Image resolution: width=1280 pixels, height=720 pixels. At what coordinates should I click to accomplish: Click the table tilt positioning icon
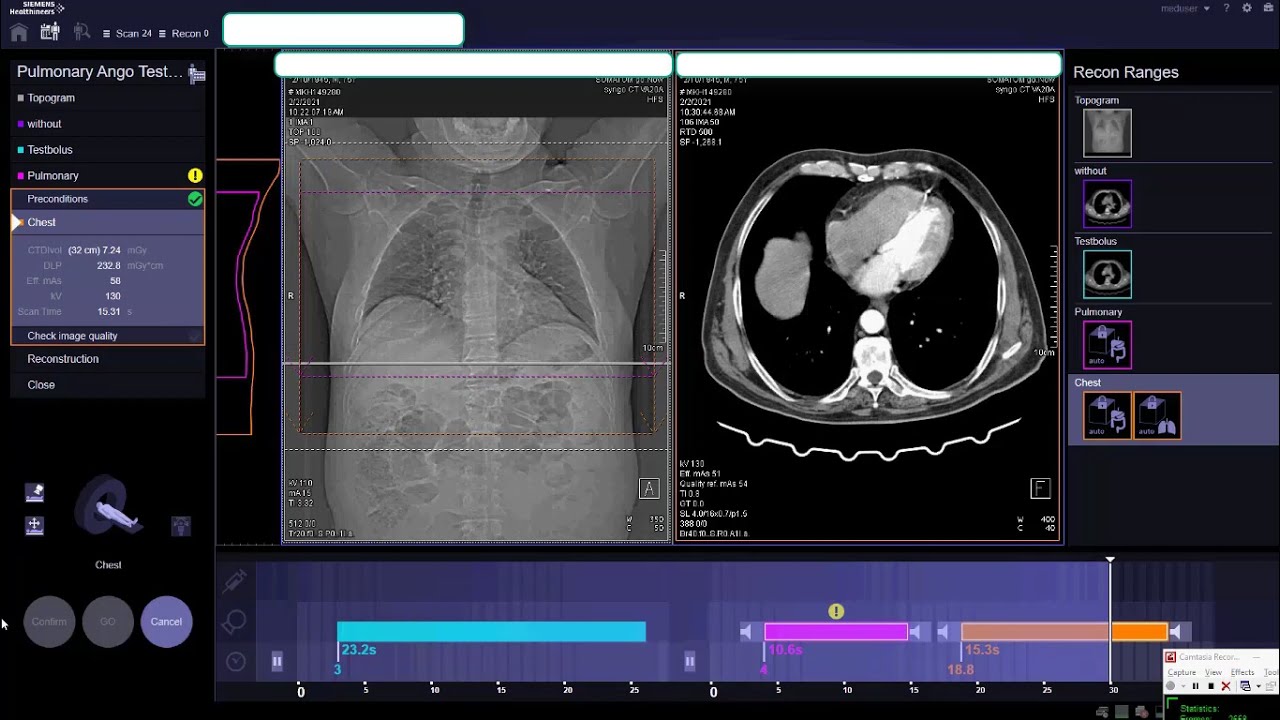pyautogui.click(x=35, y=492)
